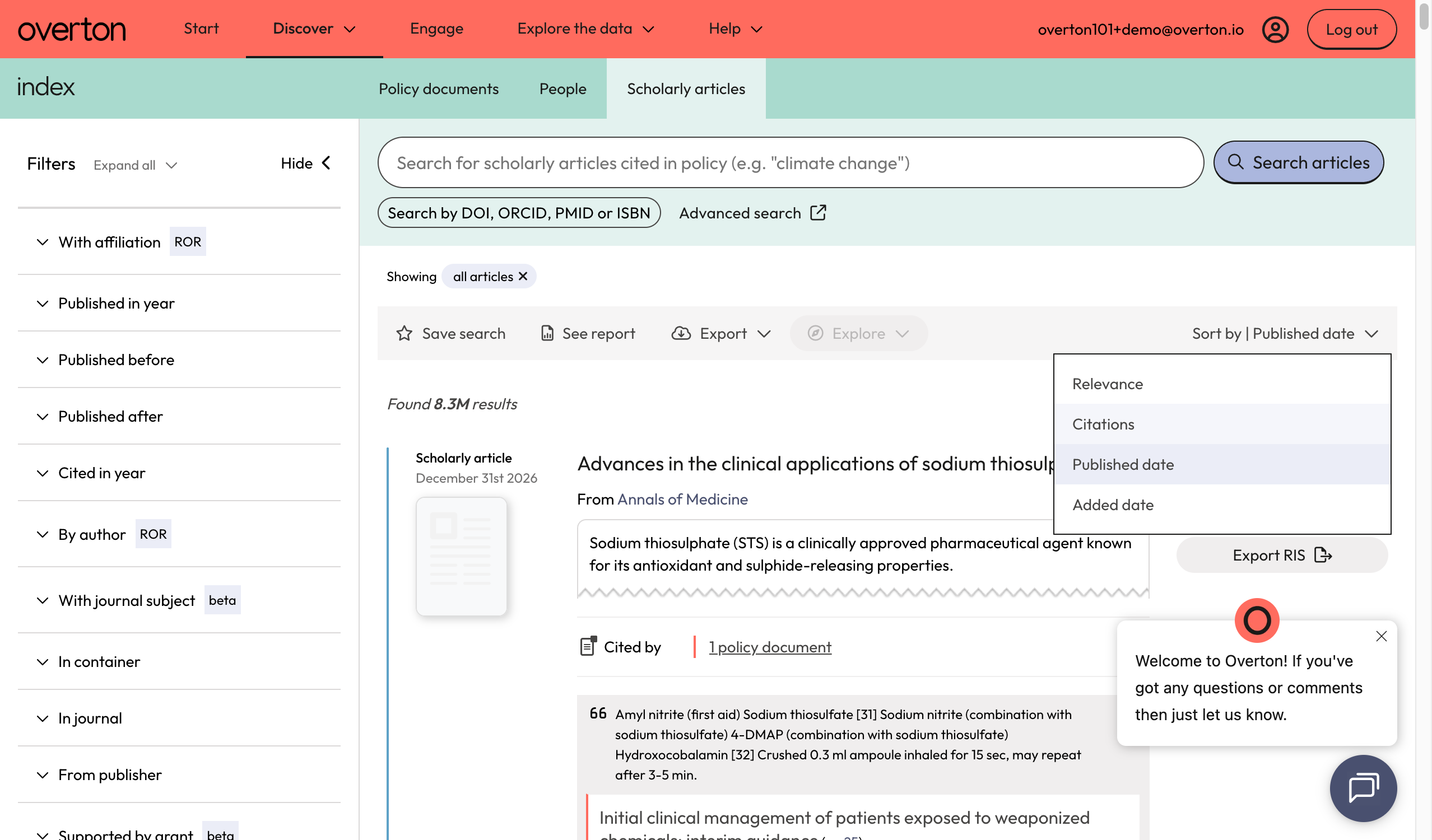Expand the By author filter

179,534
